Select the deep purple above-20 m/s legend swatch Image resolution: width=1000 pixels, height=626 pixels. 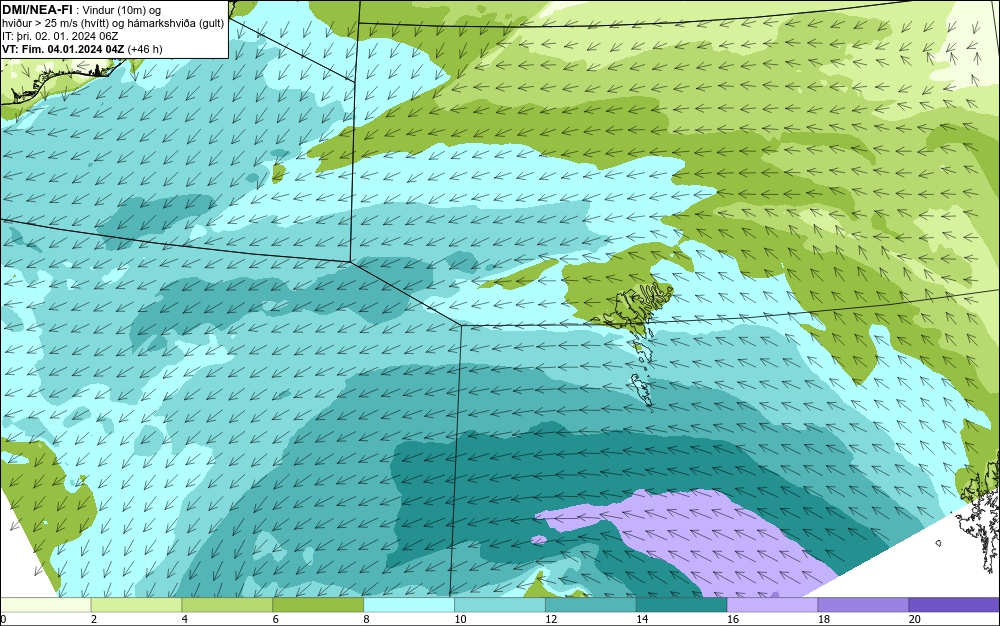(x=955, y=605)
